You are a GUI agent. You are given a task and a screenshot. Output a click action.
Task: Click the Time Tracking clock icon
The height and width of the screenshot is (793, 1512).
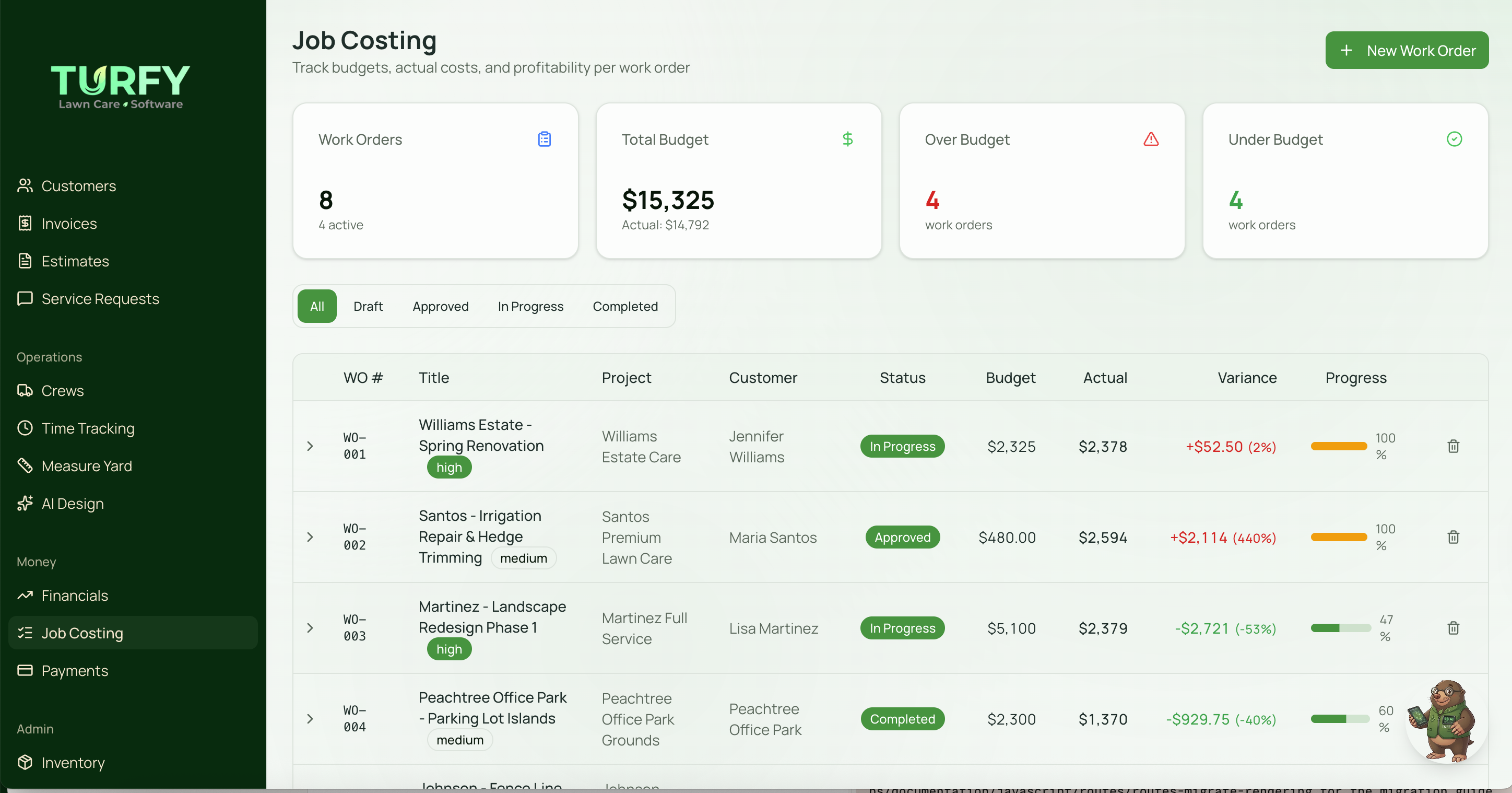pos(25,428)
